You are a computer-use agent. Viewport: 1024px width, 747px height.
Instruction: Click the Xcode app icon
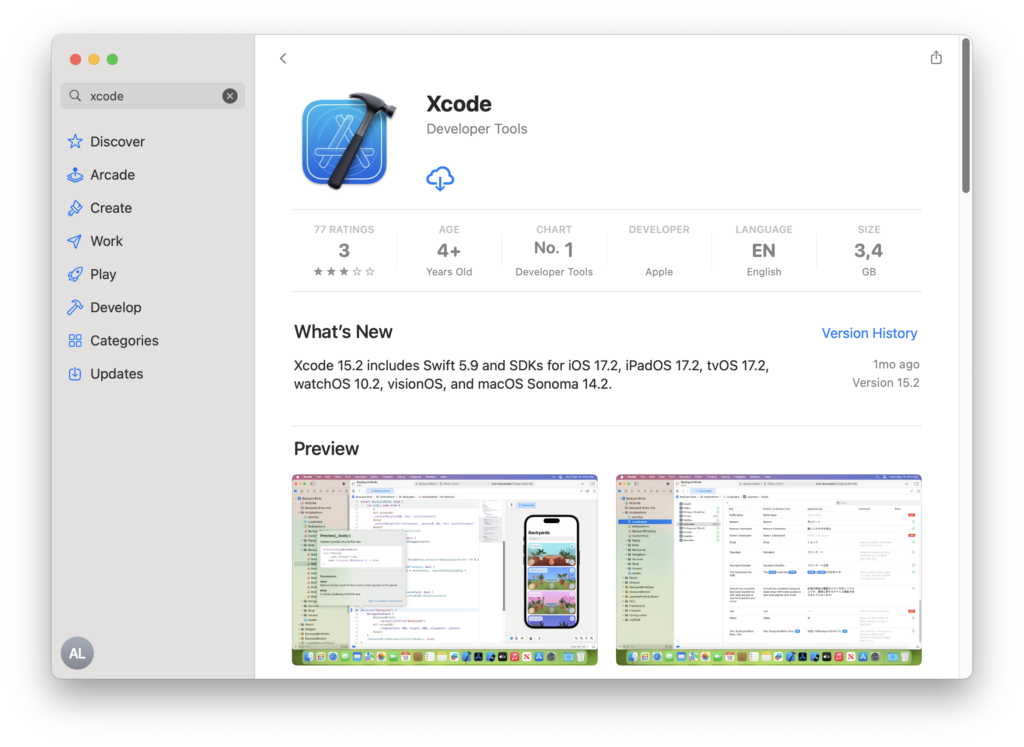point(349,141)
